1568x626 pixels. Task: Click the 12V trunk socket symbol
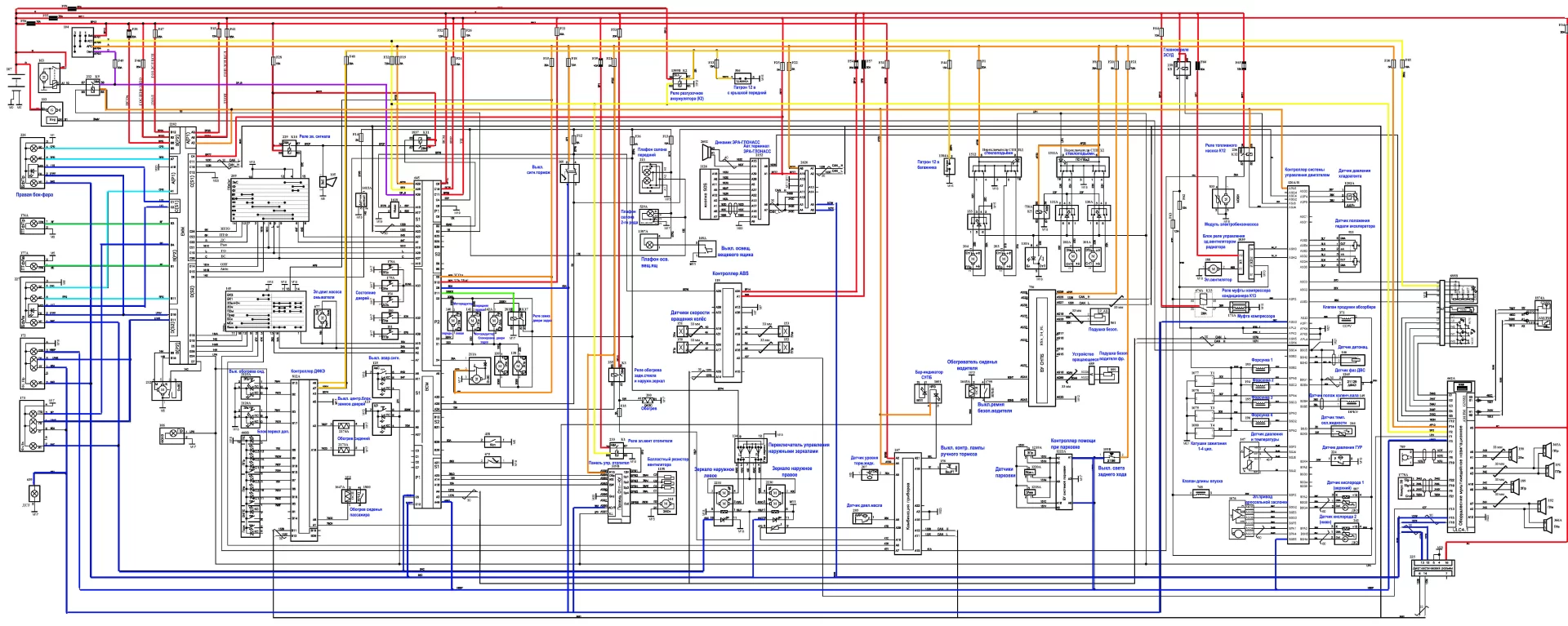coord(950,166)
